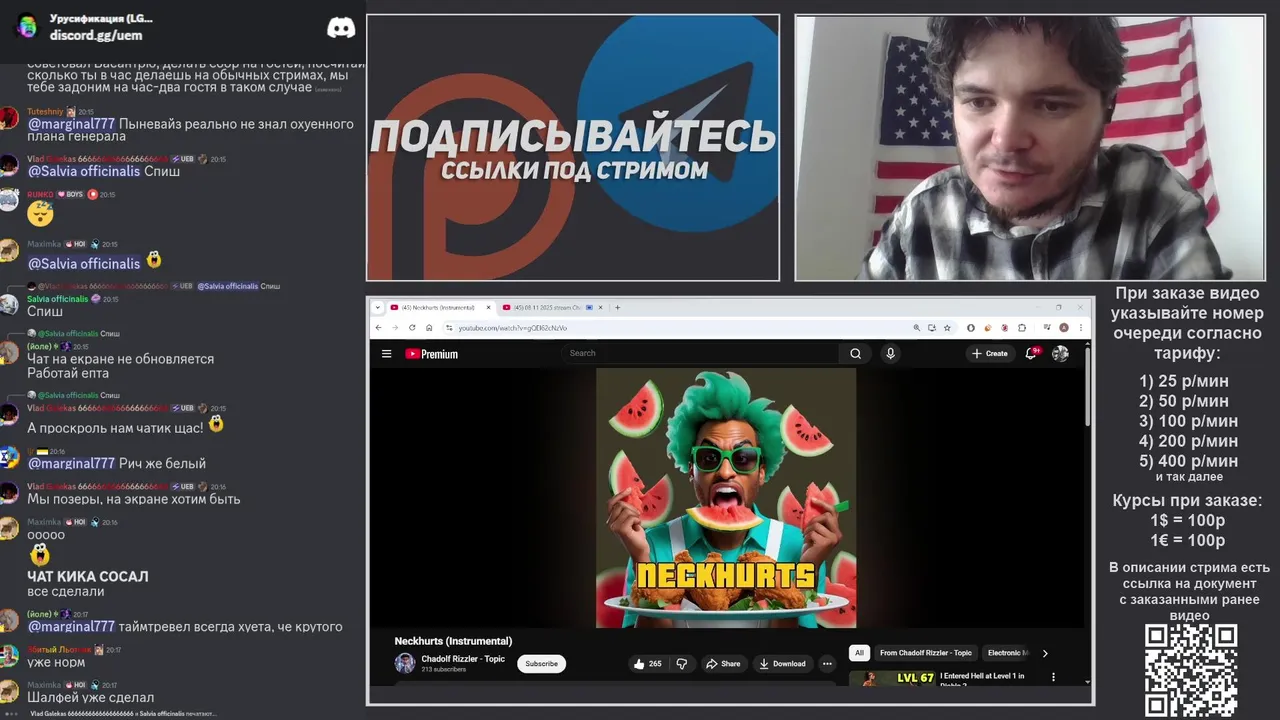1280x720 pixels.
Task: Click the YouTube search input field
Action: [702, 353]
